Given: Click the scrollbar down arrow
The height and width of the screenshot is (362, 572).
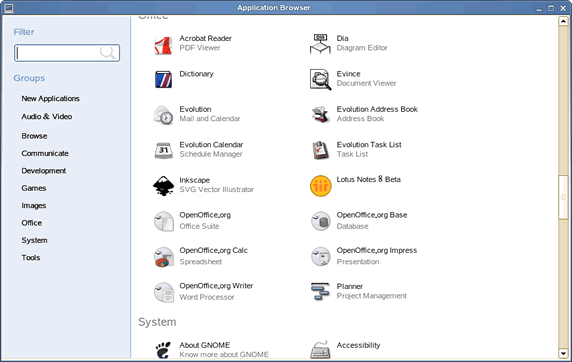Looking at the screenshot, I should (x=563, y=353).
